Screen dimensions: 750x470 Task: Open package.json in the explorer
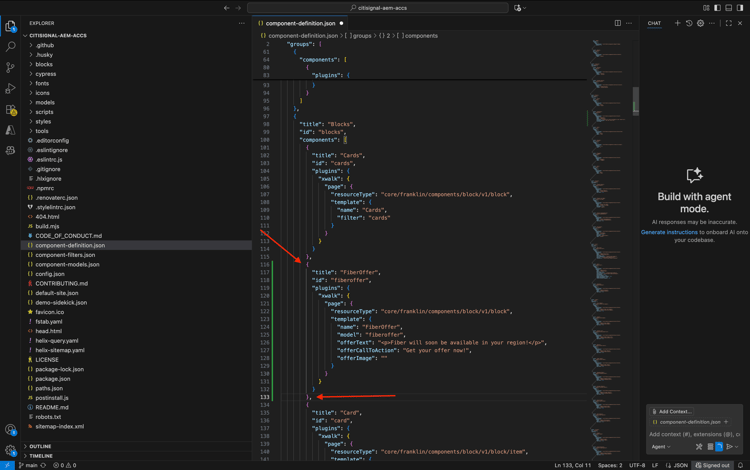pos(52,379)
